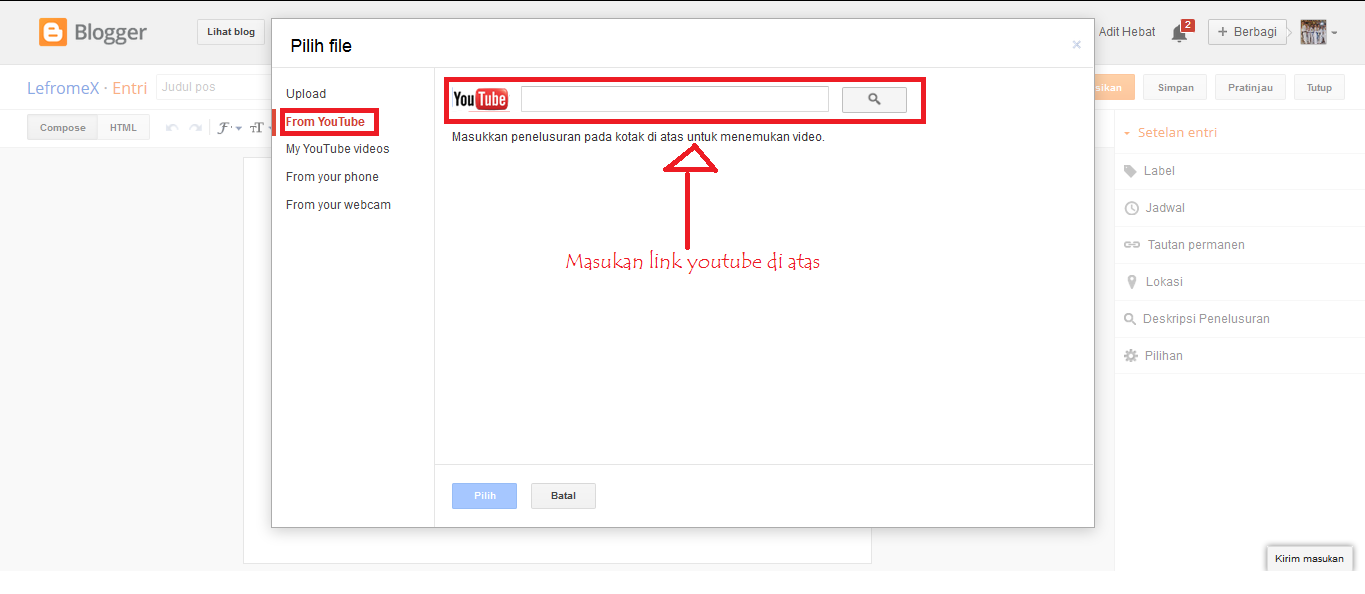Click the Pilih button

point(485,496)
